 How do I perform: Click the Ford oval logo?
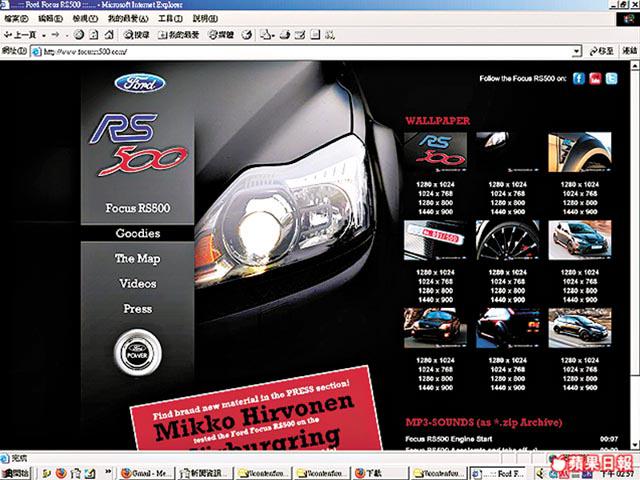[140, 83]
